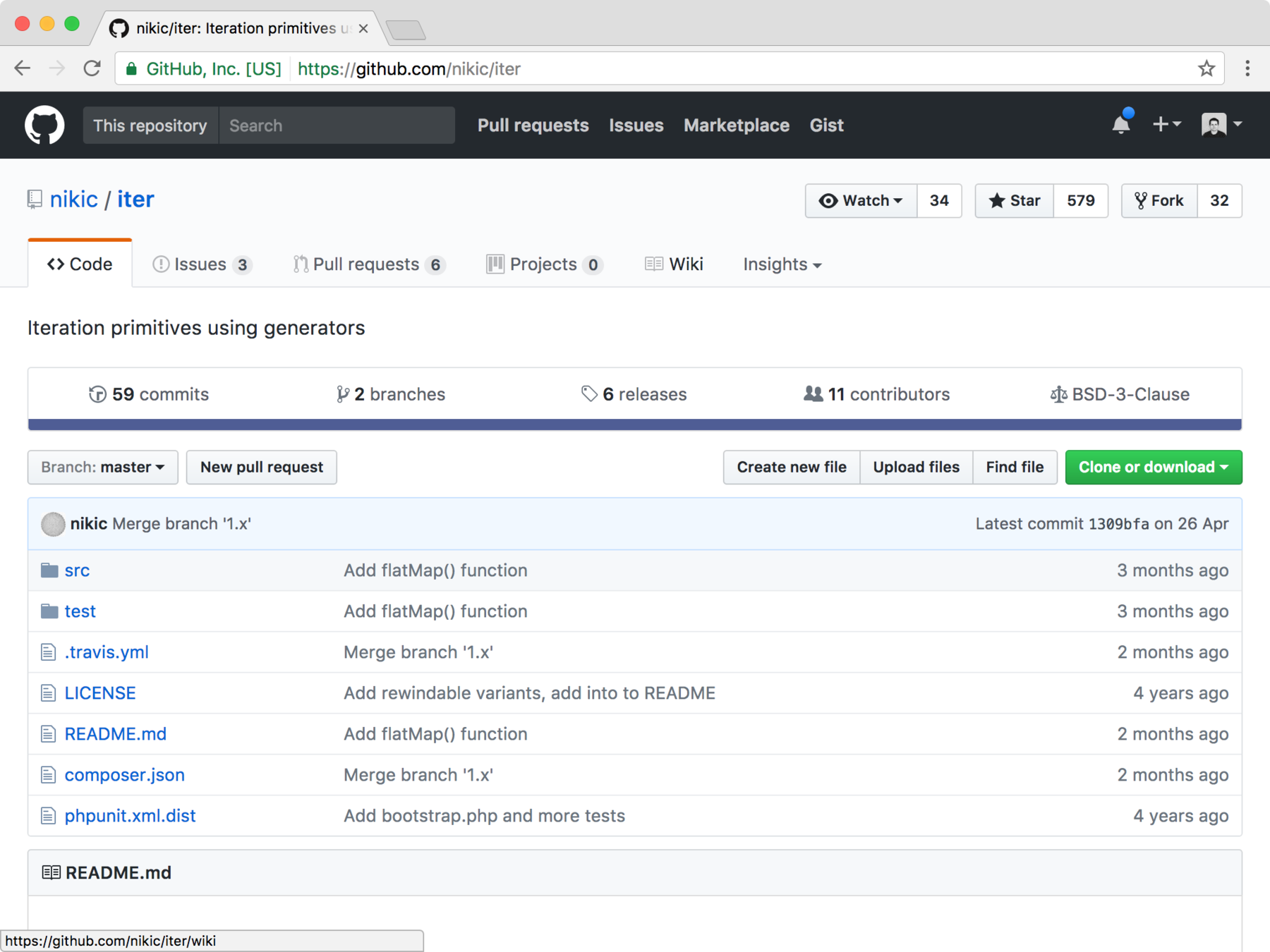Viewport: 1270px width, 952px height.
Task: Open the composer.json file
Action: (125, 775)
